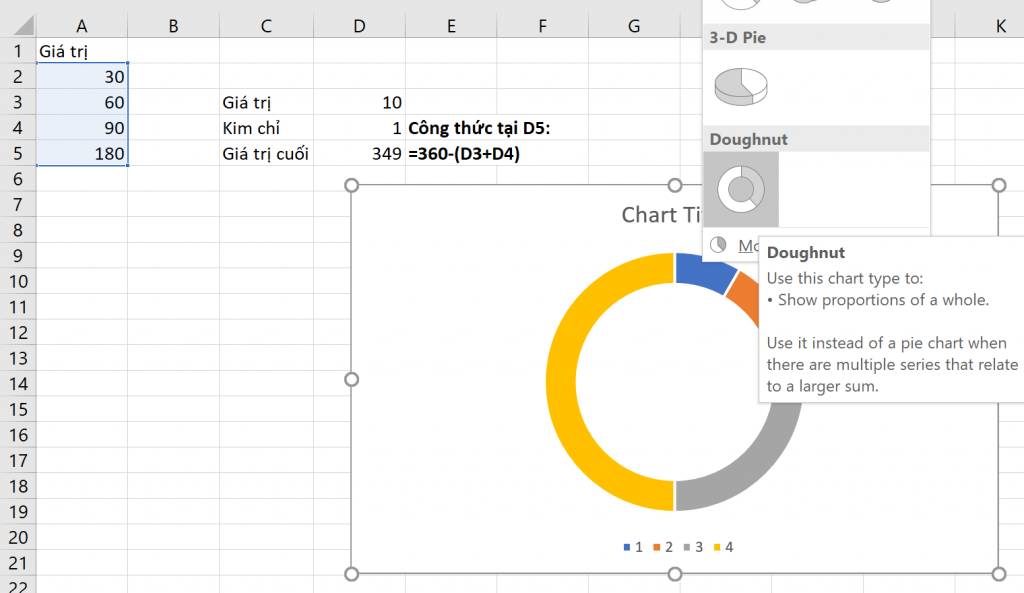Viewport: 1024px width, 593px height.
Task: Click the chart's top-left resize handle
Action: click(351, 185)
